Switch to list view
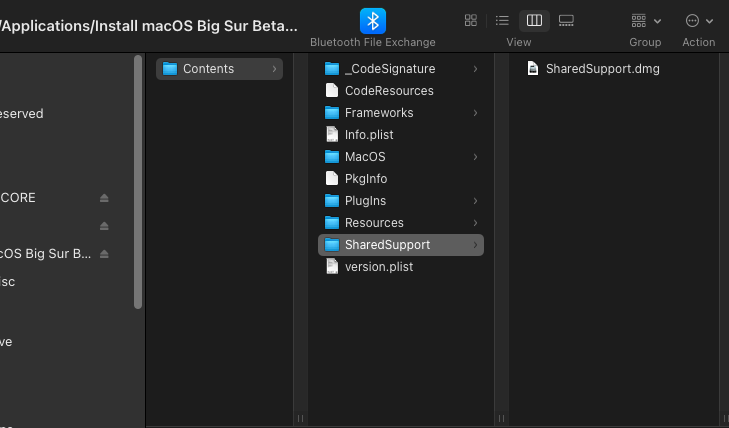729x428 pixels. 502,20
